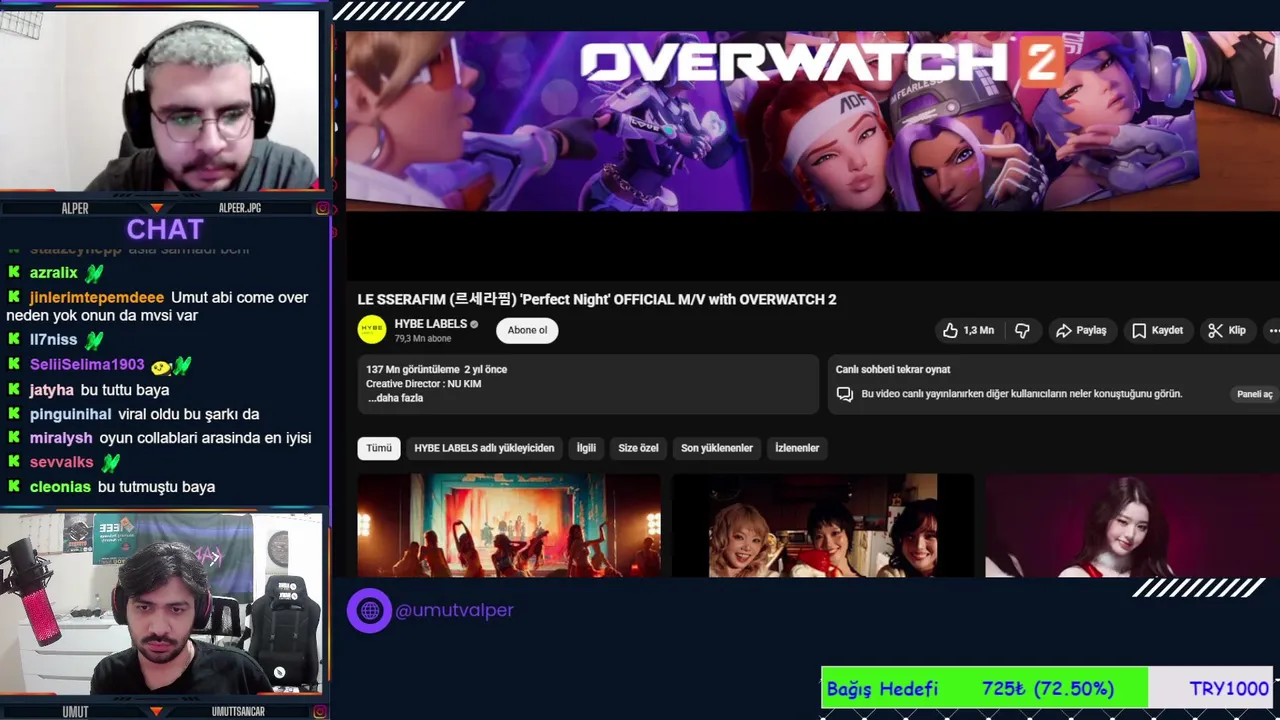1280x720 pixels.
Task: Select the Son yüklenenler filter chip
Action: (717, 448)
